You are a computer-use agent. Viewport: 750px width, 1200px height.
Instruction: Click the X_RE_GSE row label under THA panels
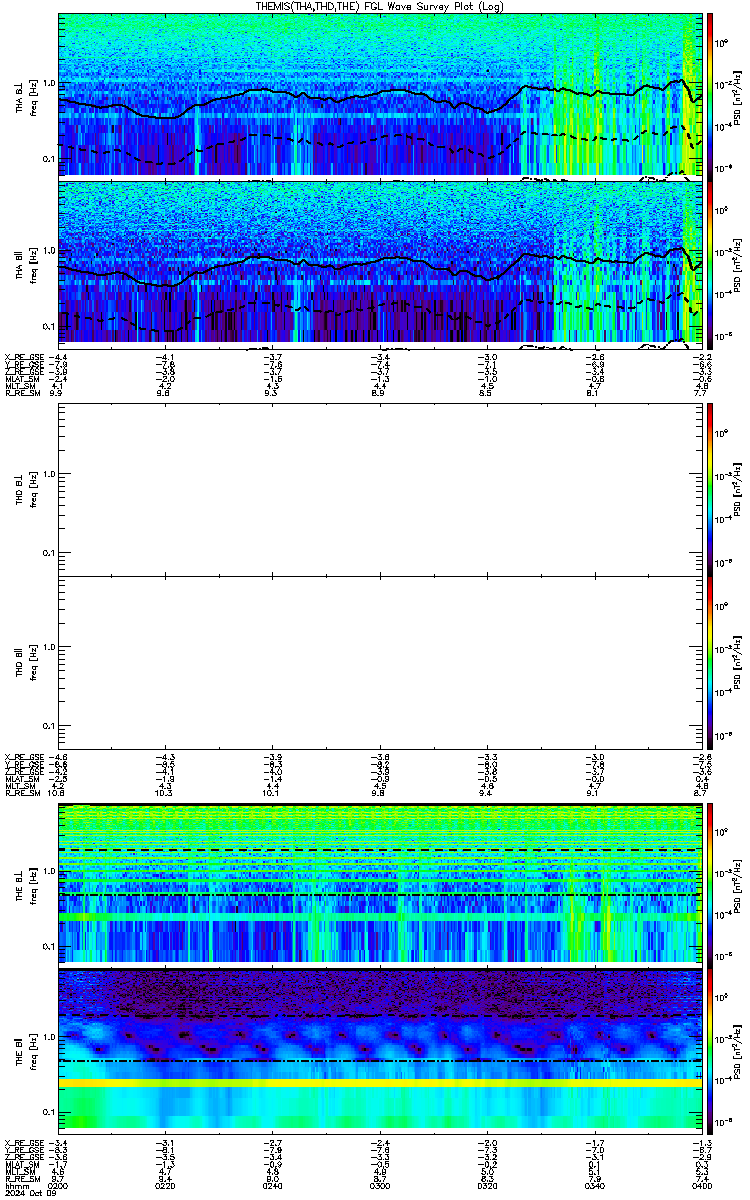click(24, 357)
